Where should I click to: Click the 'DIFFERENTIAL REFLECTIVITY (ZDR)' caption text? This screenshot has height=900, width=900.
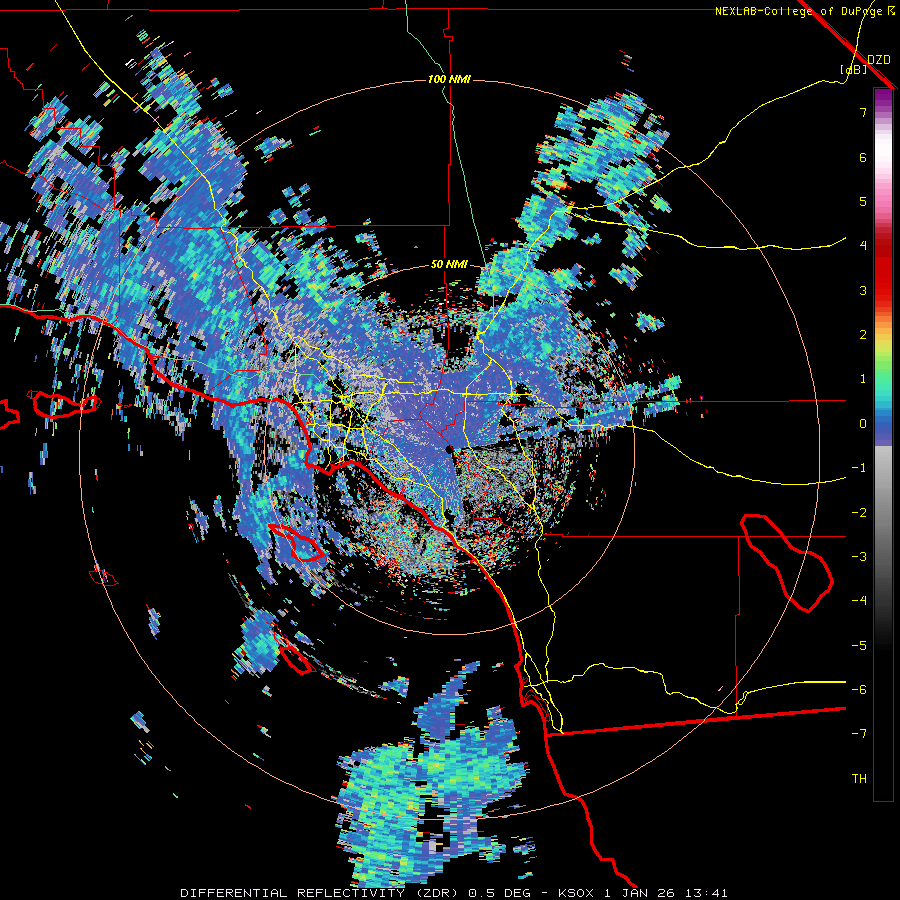tap(320, 893)
